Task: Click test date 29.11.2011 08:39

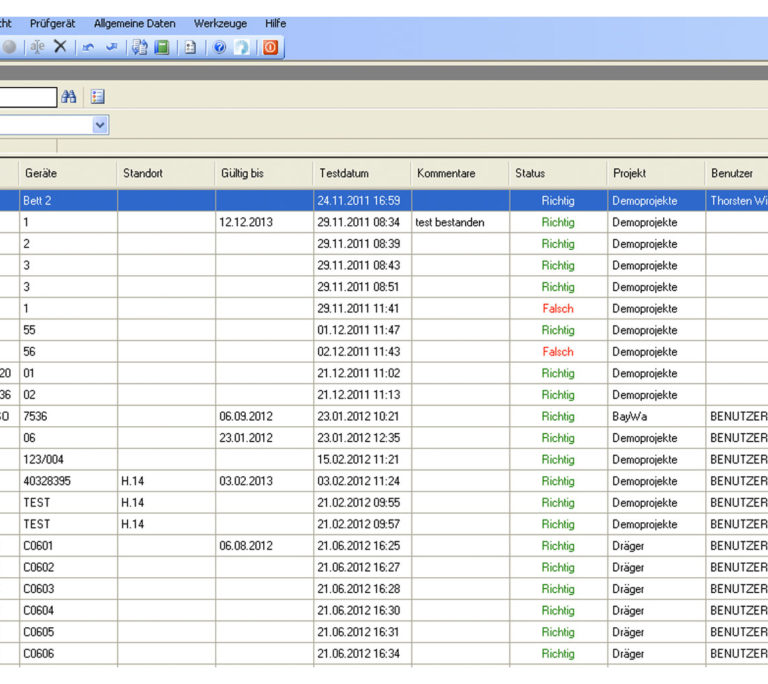Action: click(x=362, y=244)
